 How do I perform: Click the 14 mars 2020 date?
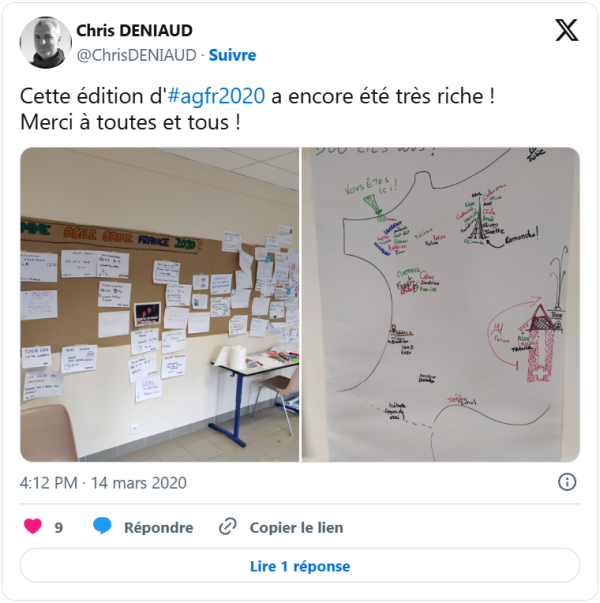(x=139, y=483)
